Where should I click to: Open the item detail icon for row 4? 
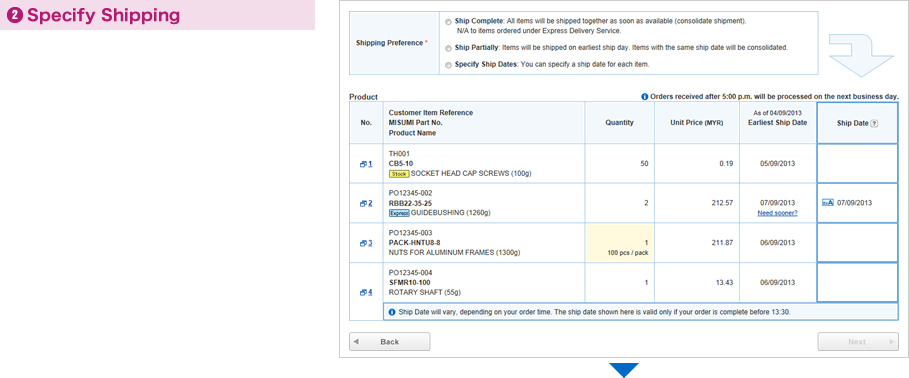tap(363, 292)
